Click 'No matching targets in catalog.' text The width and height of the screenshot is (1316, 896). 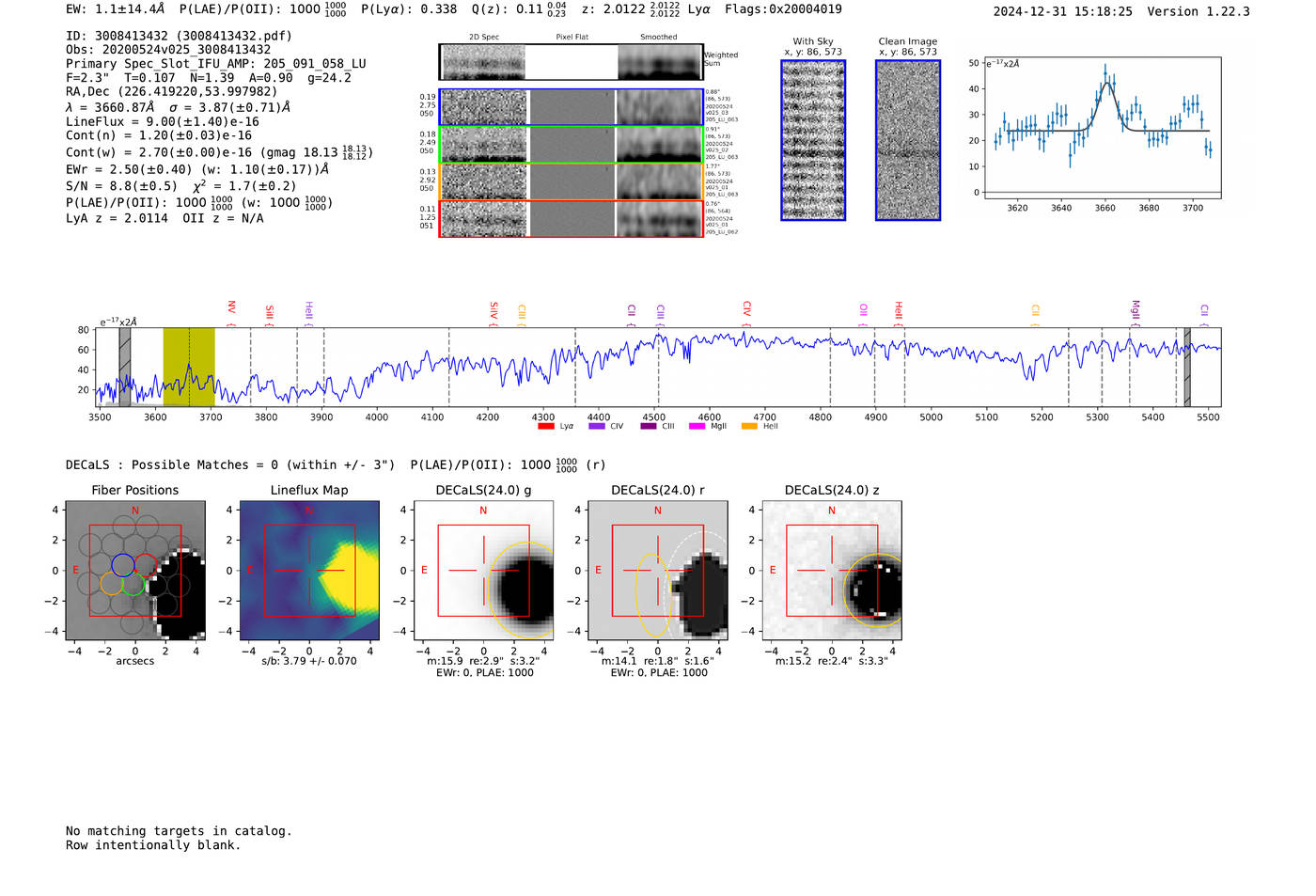point(179,831)
